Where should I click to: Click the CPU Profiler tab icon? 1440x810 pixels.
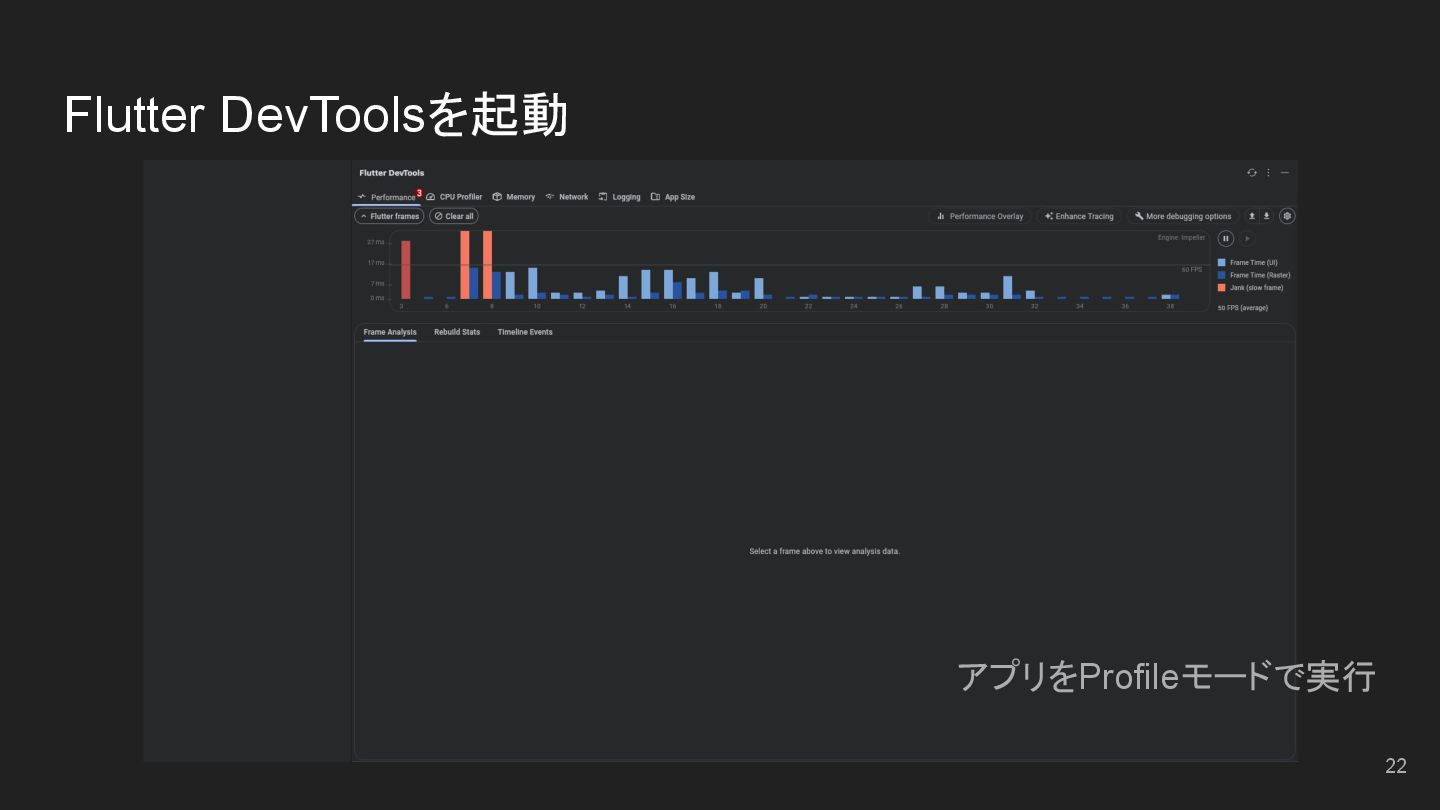point(431,197)
